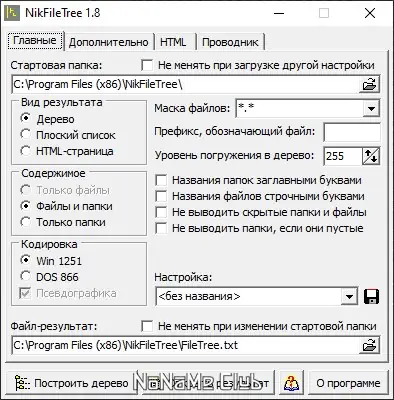Image resolution: width=394 pixels, height=400 pixels.
Task: Check Не менять при загрузке другой настройки
Action: pyautogui.click(x=258, y=65)
